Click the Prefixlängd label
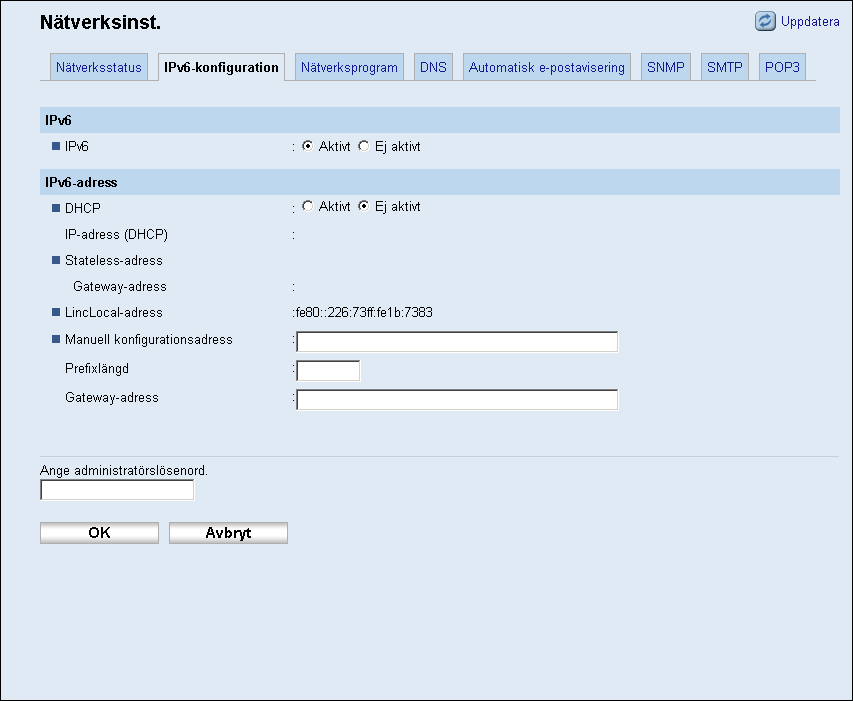Viewport: 853px width, 701px height. [97, 369]
